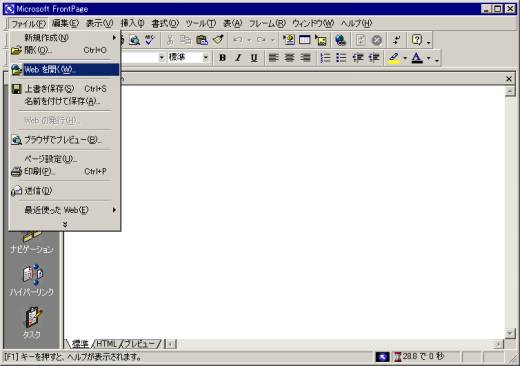This screenshot has height=366, width=520.
Task: Click the highlight color marker button
Action: (394, 58)
